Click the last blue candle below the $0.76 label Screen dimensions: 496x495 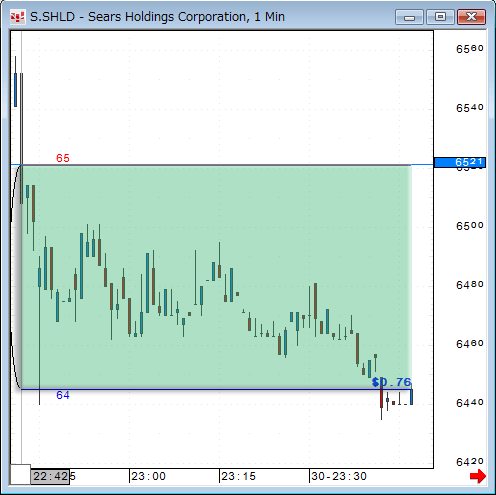(412, 397)
